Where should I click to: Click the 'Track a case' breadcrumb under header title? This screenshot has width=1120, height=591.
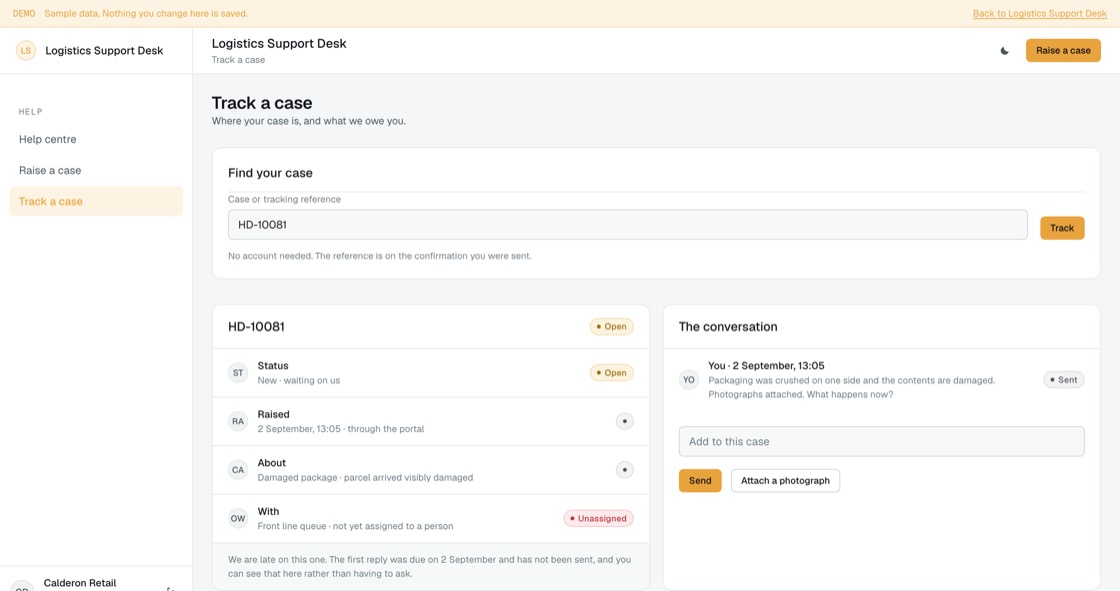click(238, 60)
